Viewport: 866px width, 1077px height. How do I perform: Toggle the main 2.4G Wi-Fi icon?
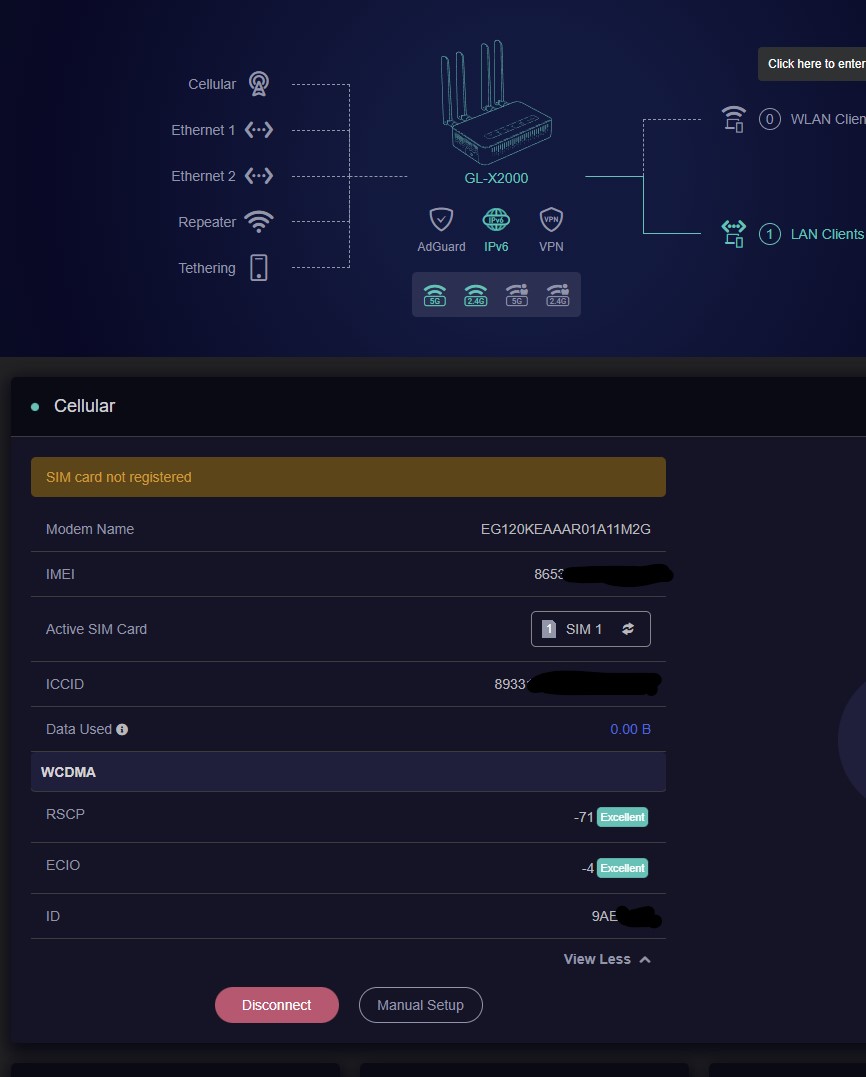(x=475, y=295)
